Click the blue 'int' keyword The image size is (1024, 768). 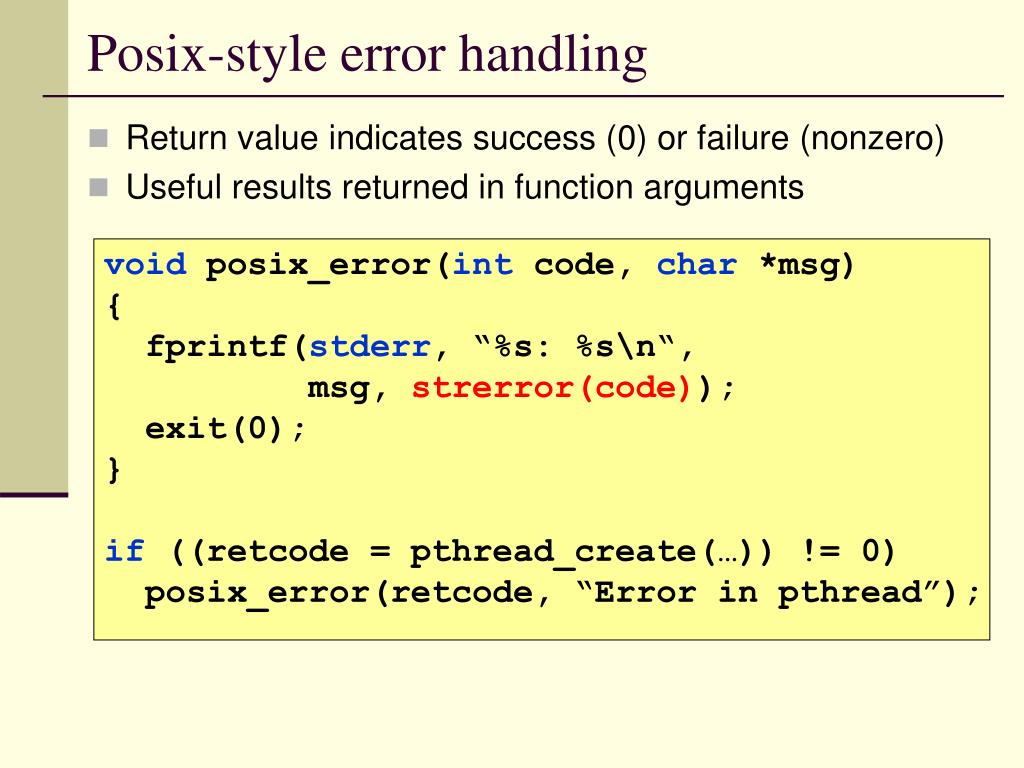[x=483, y=264]
